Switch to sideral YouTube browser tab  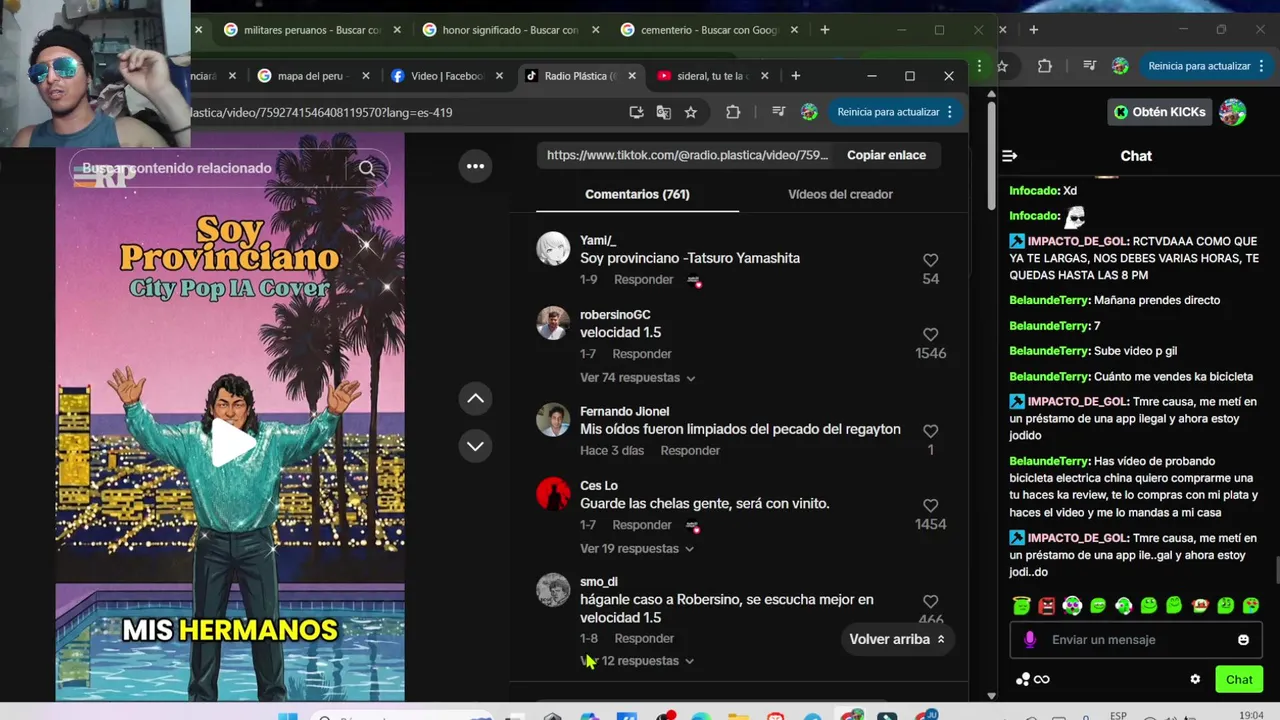[711, 76]
